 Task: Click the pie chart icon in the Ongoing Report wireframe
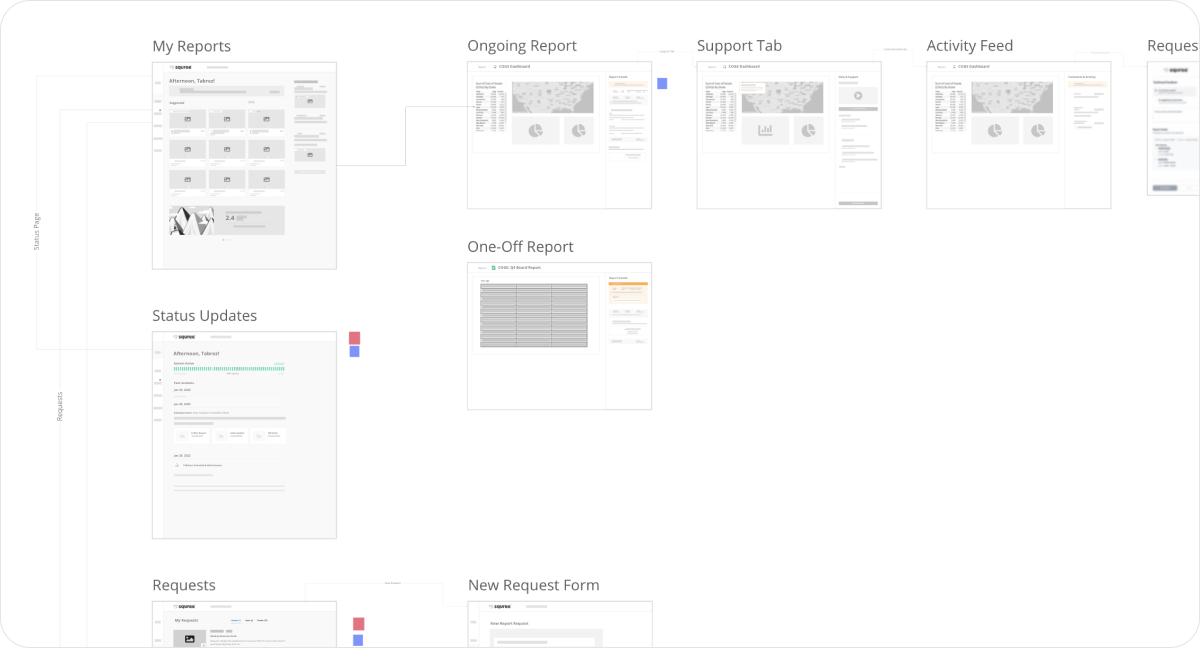[535, 130]
